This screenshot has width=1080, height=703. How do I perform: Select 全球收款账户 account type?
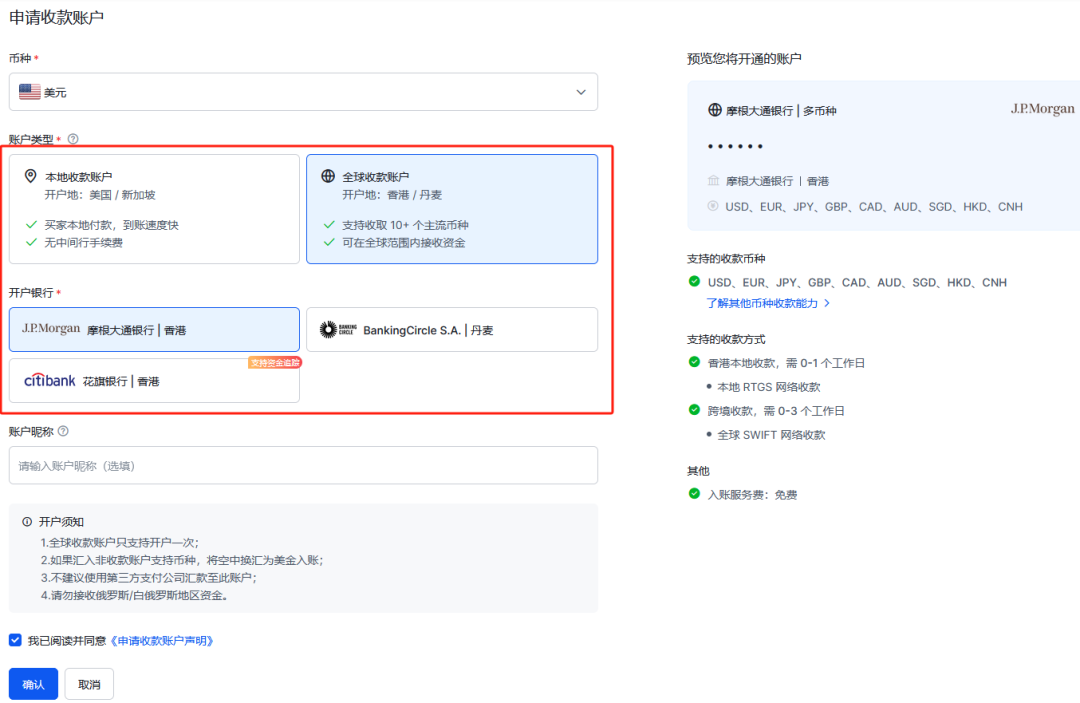click(x=452, y=208)
